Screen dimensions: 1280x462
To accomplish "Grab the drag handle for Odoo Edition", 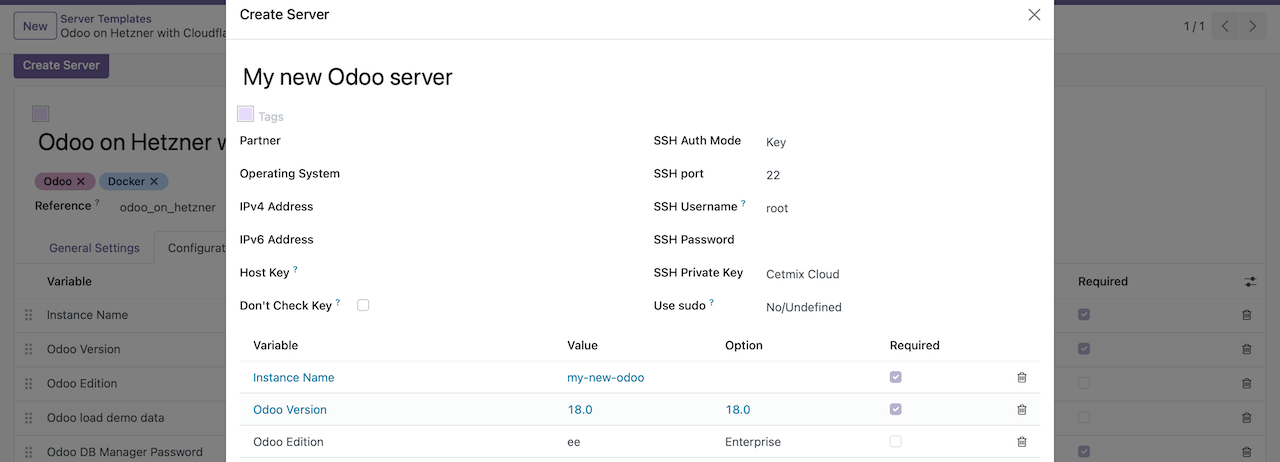I will 28,383.
